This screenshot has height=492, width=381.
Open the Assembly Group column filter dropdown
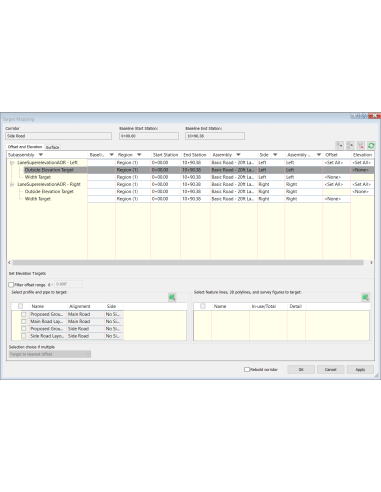(319, 155)
